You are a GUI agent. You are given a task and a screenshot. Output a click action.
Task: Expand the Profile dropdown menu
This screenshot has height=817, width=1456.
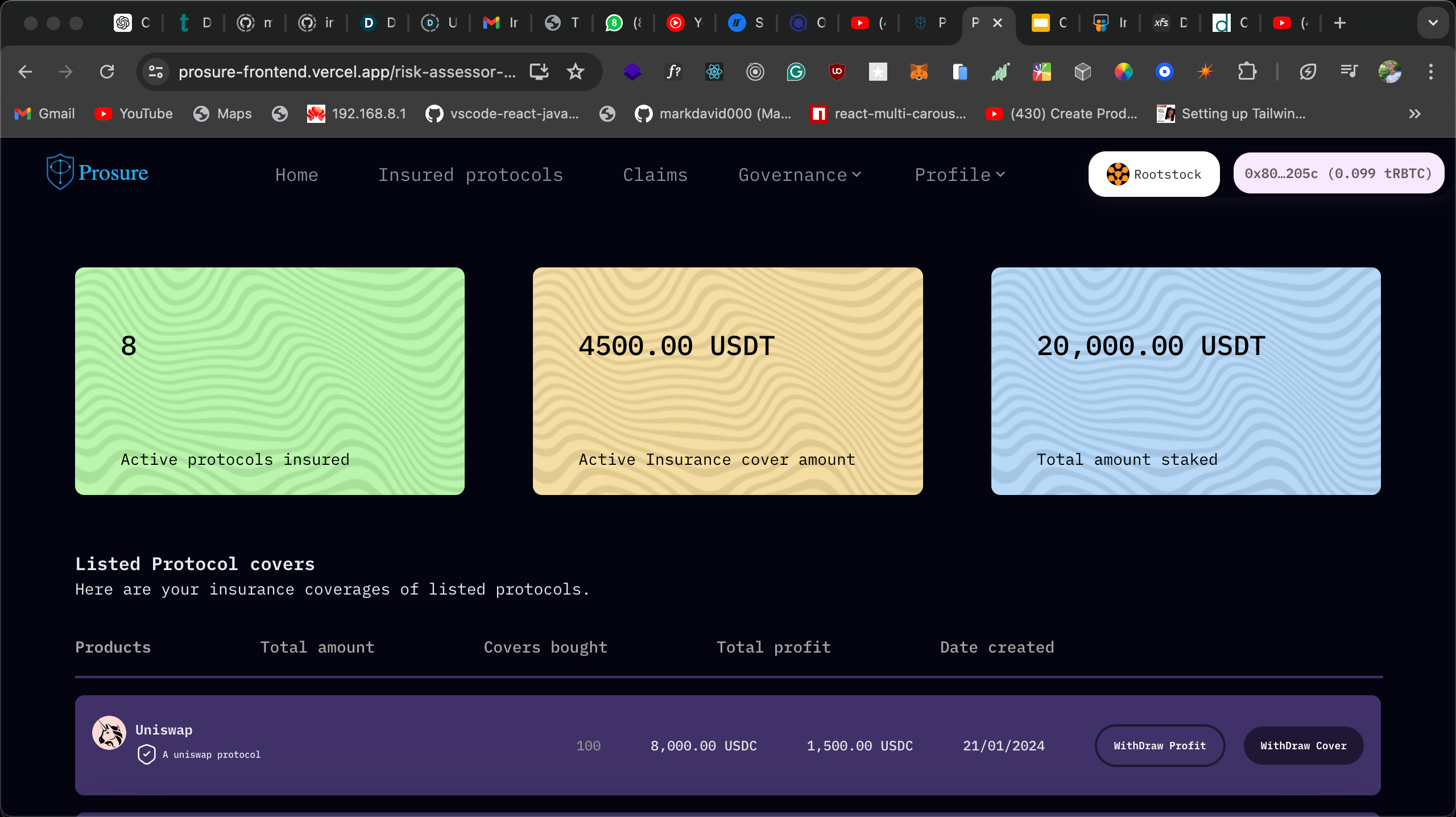point(959,175)
